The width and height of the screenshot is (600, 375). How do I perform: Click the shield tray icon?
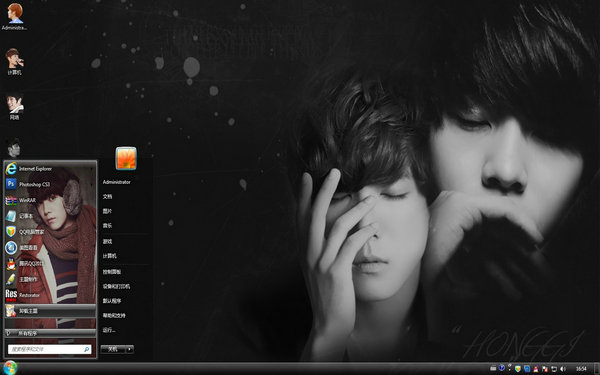[x=518, y=369]
